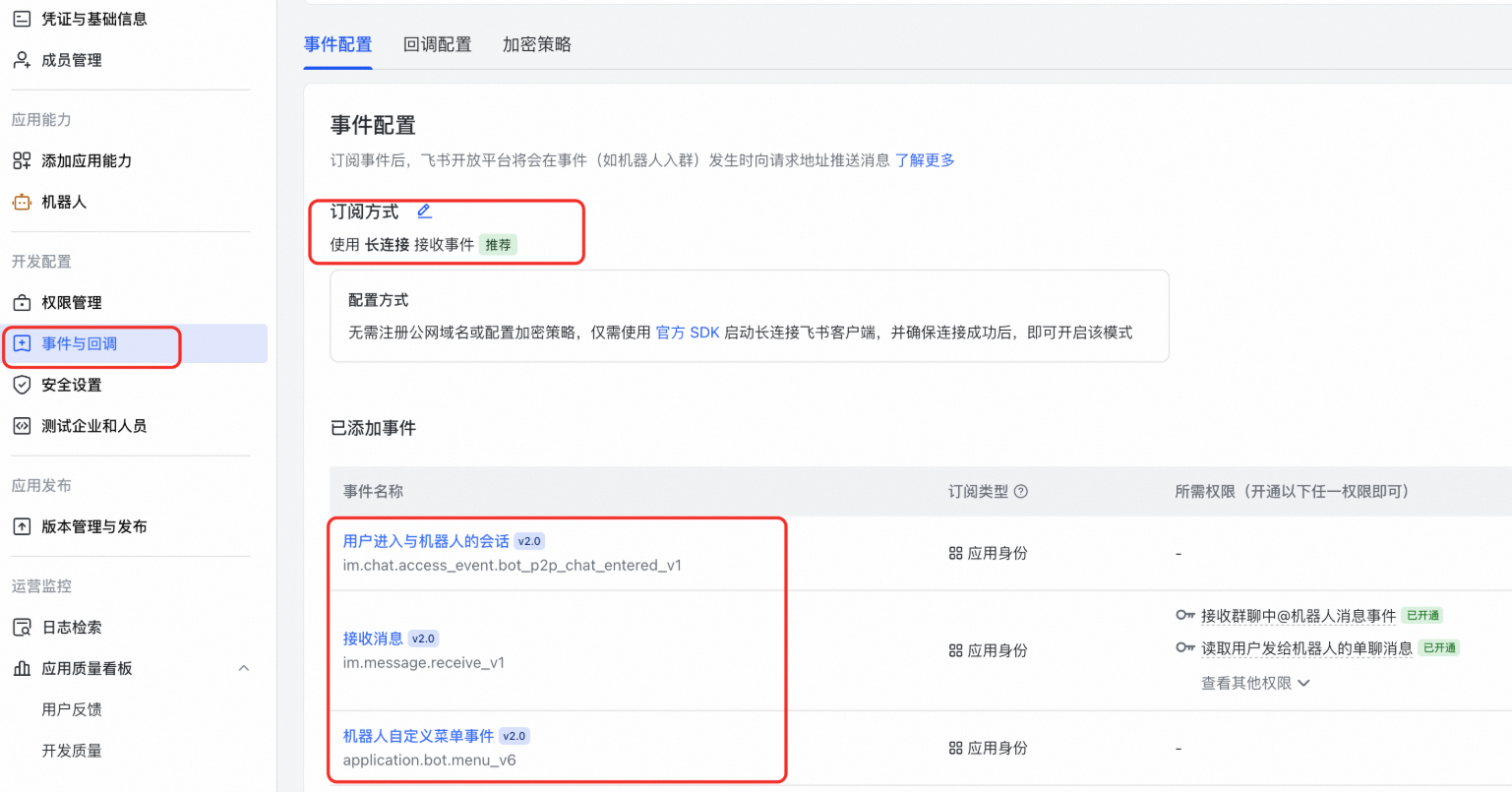Click the 了解更多 link

pyautogui.click(x=925, y=160)
